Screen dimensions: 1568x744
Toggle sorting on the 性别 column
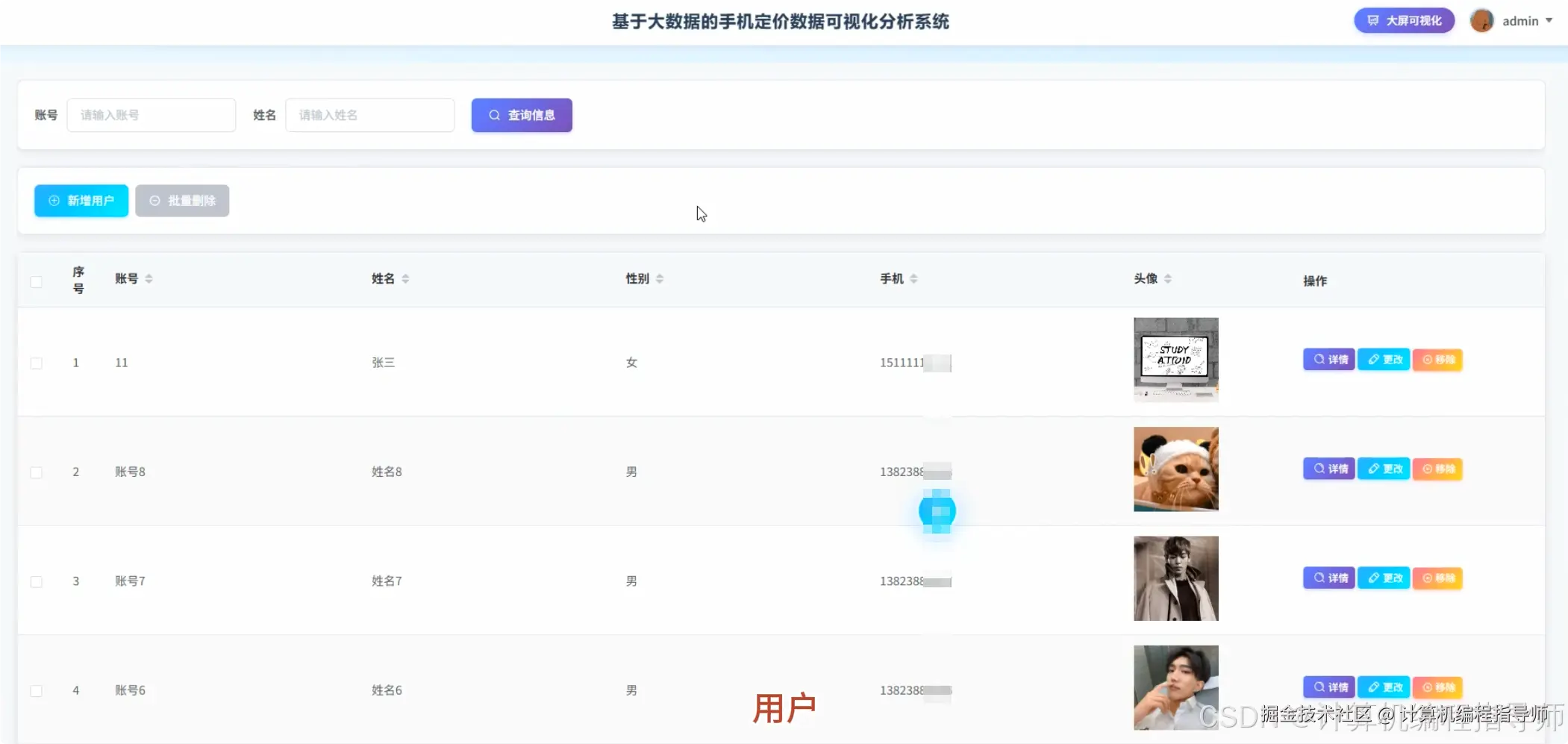660,278
